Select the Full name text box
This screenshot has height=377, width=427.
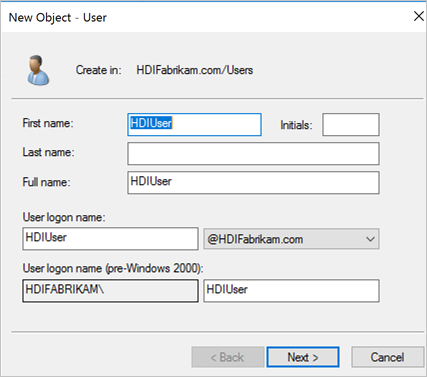click(x=253, y=182)
